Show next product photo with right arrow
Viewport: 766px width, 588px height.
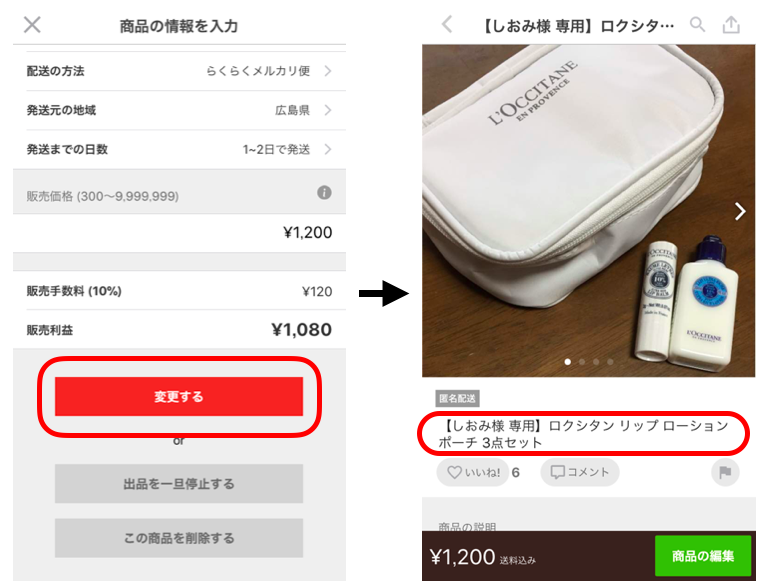click(x=740, y=211)
